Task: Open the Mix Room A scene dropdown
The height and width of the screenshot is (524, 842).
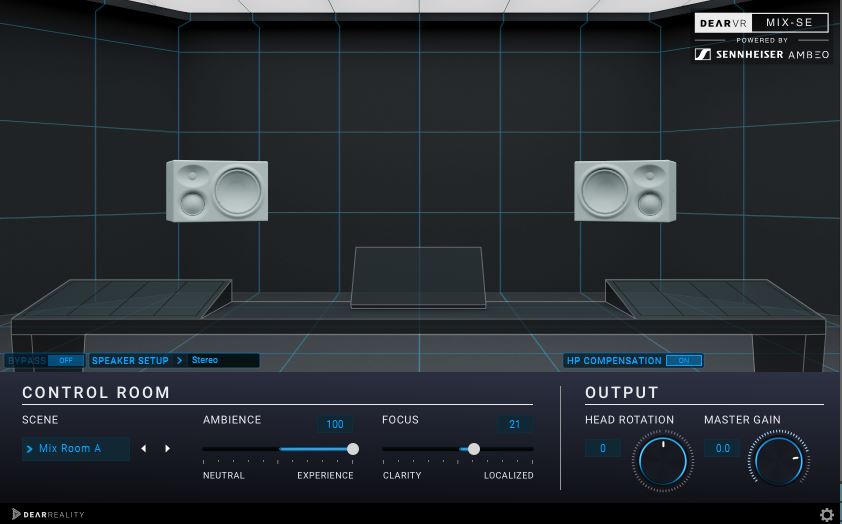Action: point(76,449)
